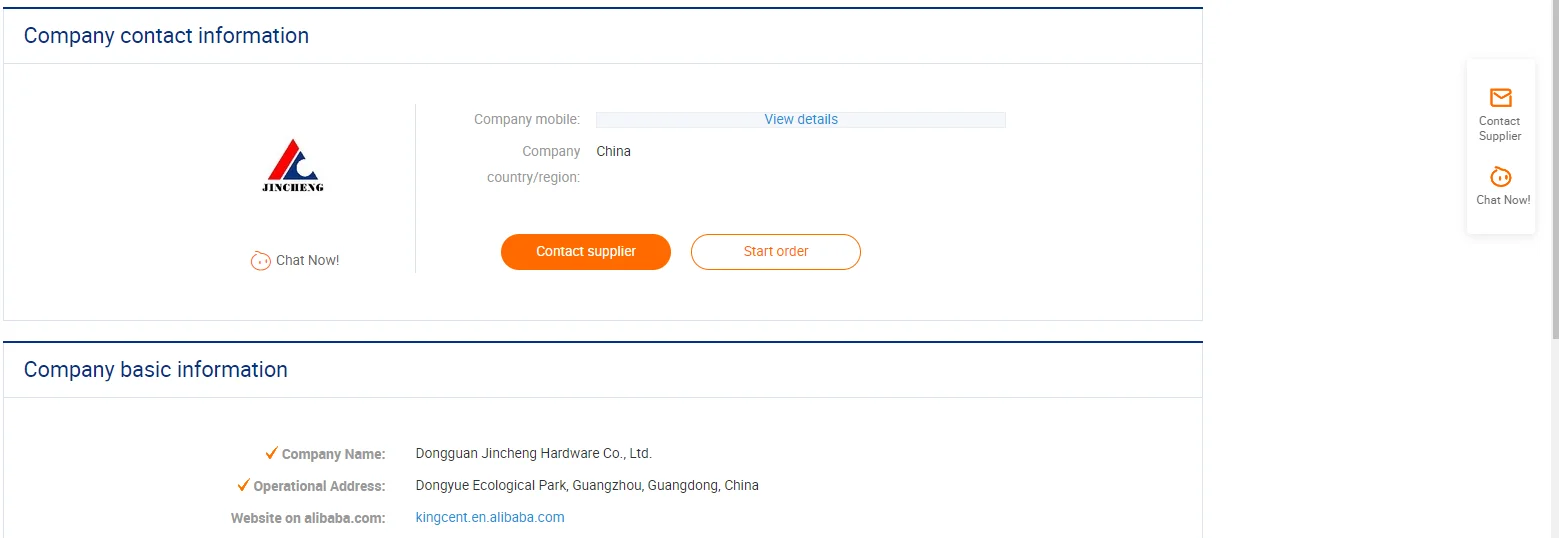Click the chat face icon in the floating sidebar
Image resolution: width=1559 pixels, height=538 pixels.
pos(1500,177)
